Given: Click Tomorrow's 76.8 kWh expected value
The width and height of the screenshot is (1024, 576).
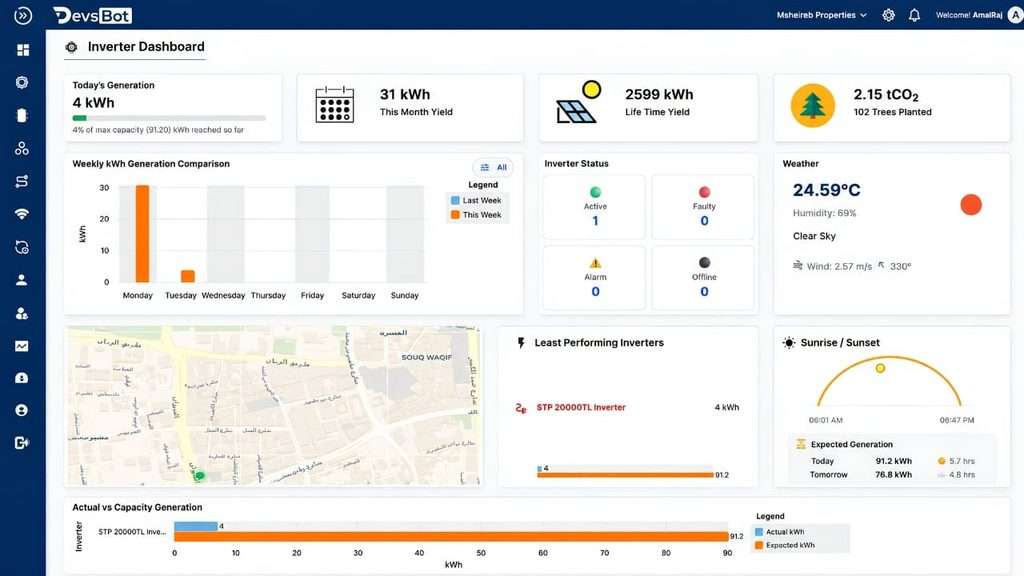Looking at the screenshot, I should [x=893, y=475].
